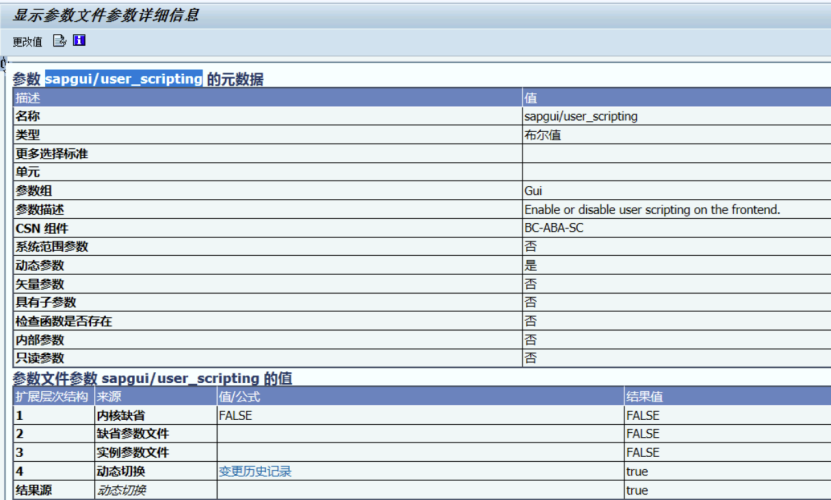This screenshot has height=500, width=831.
Task: Select the 名称 row label
Action: [x=28, y=116]
